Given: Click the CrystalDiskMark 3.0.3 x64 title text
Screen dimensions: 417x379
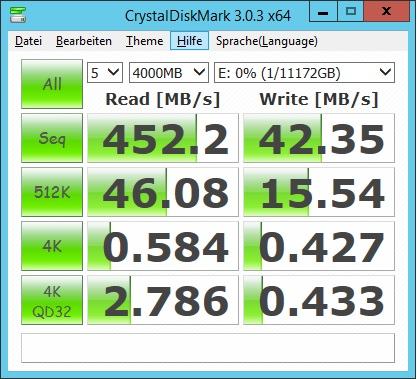Looking at the screenshot, I should [x=208, y=15].
